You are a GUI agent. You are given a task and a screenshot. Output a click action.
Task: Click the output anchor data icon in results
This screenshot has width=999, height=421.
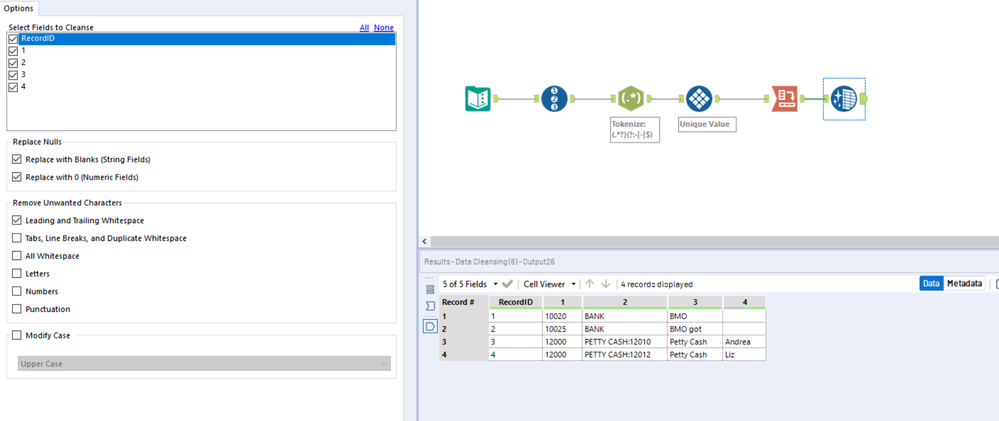429,326
